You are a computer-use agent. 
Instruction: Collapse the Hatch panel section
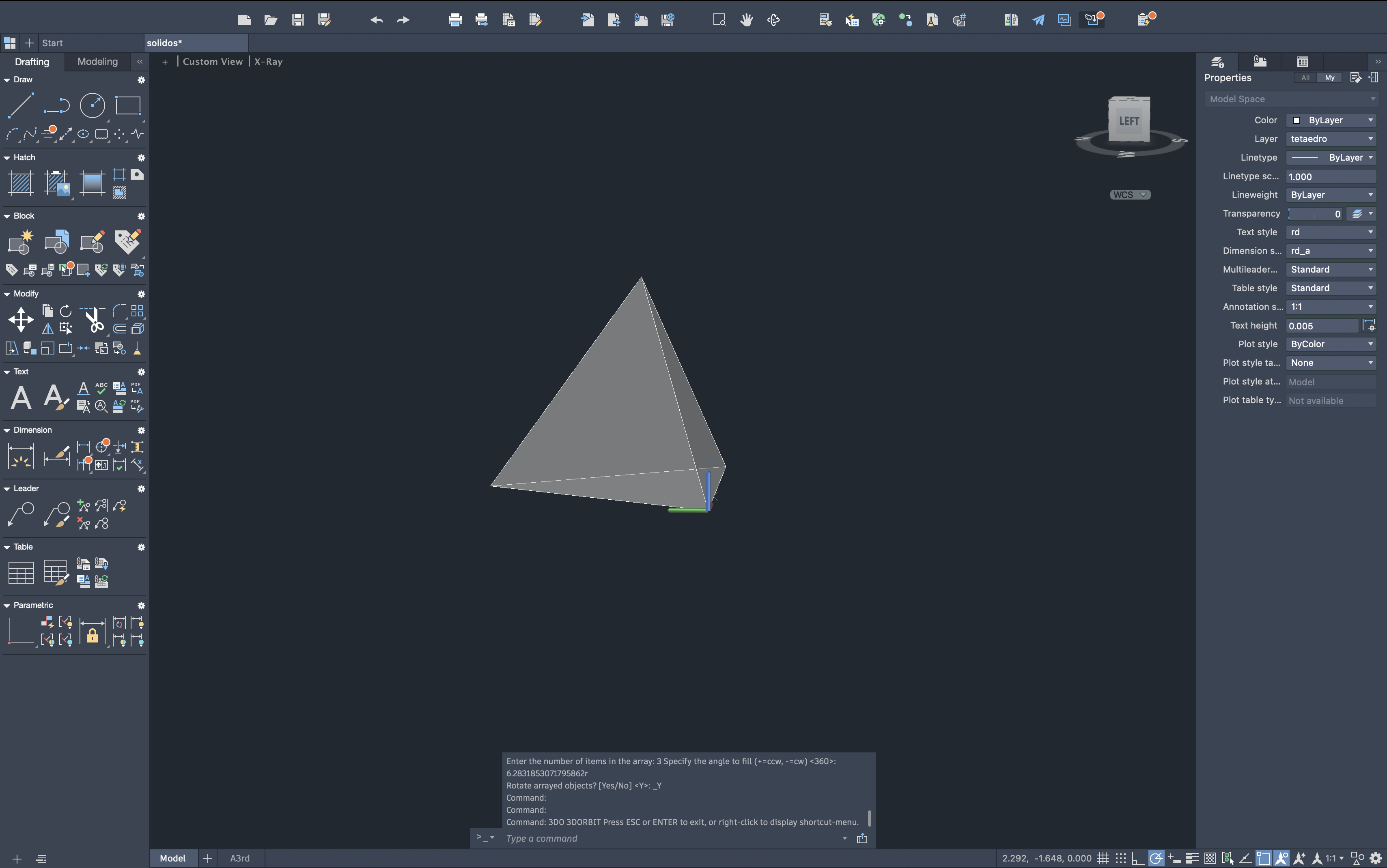7,157
